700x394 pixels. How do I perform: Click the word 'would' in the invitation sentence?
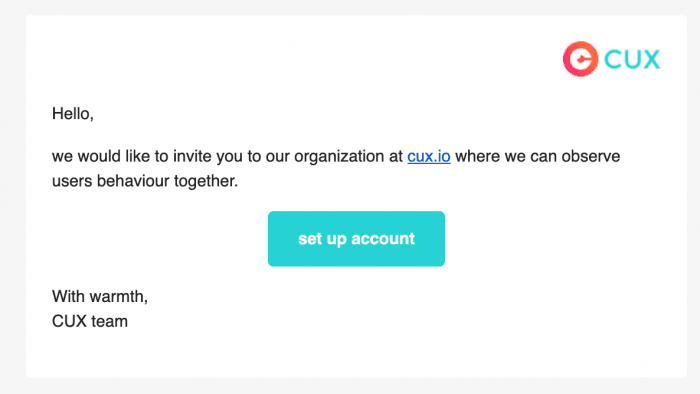click(99, 157)
